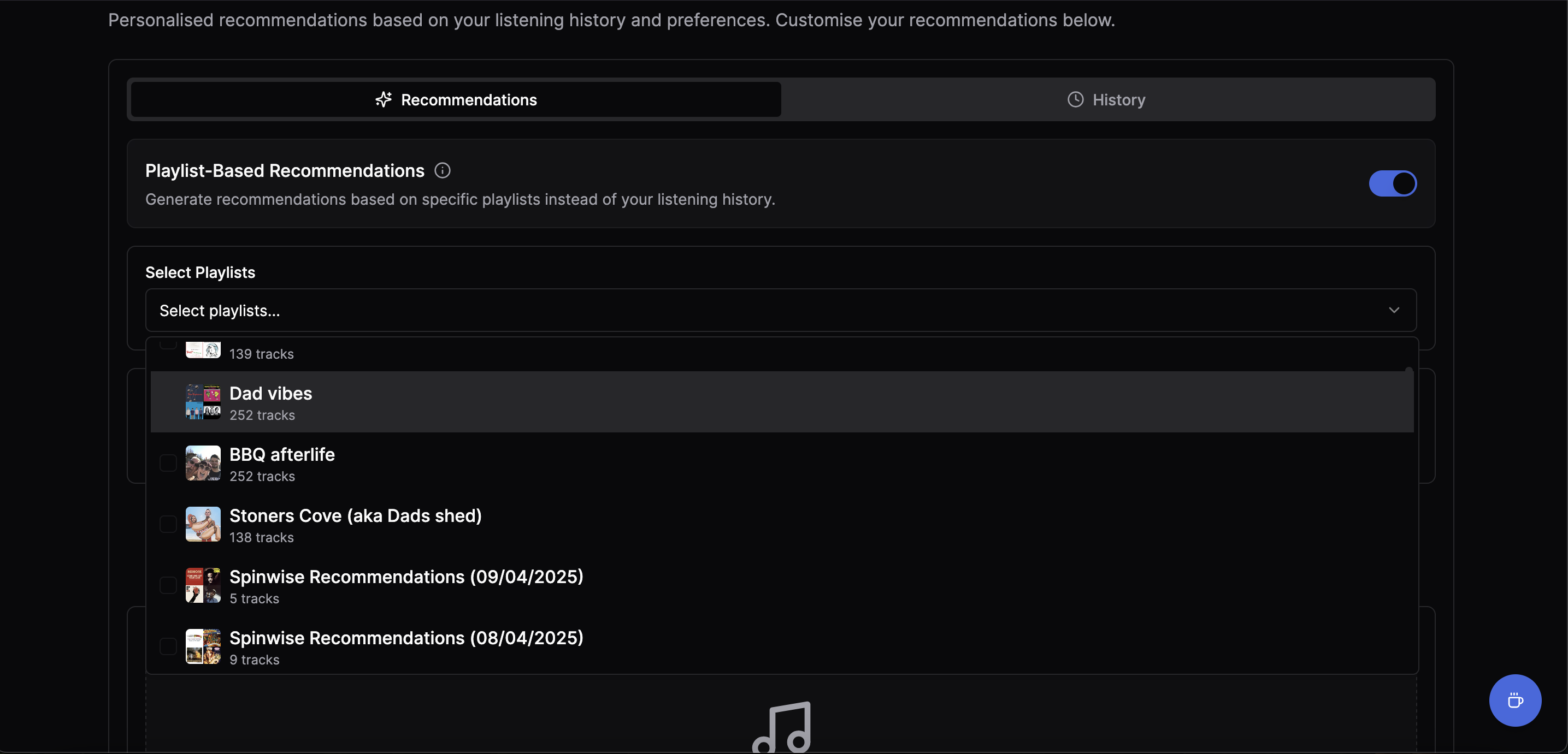The height and width of the screenshot is (754, 1568).
Task: Click the clock icon on History tab
Action: coord(1076,100)
